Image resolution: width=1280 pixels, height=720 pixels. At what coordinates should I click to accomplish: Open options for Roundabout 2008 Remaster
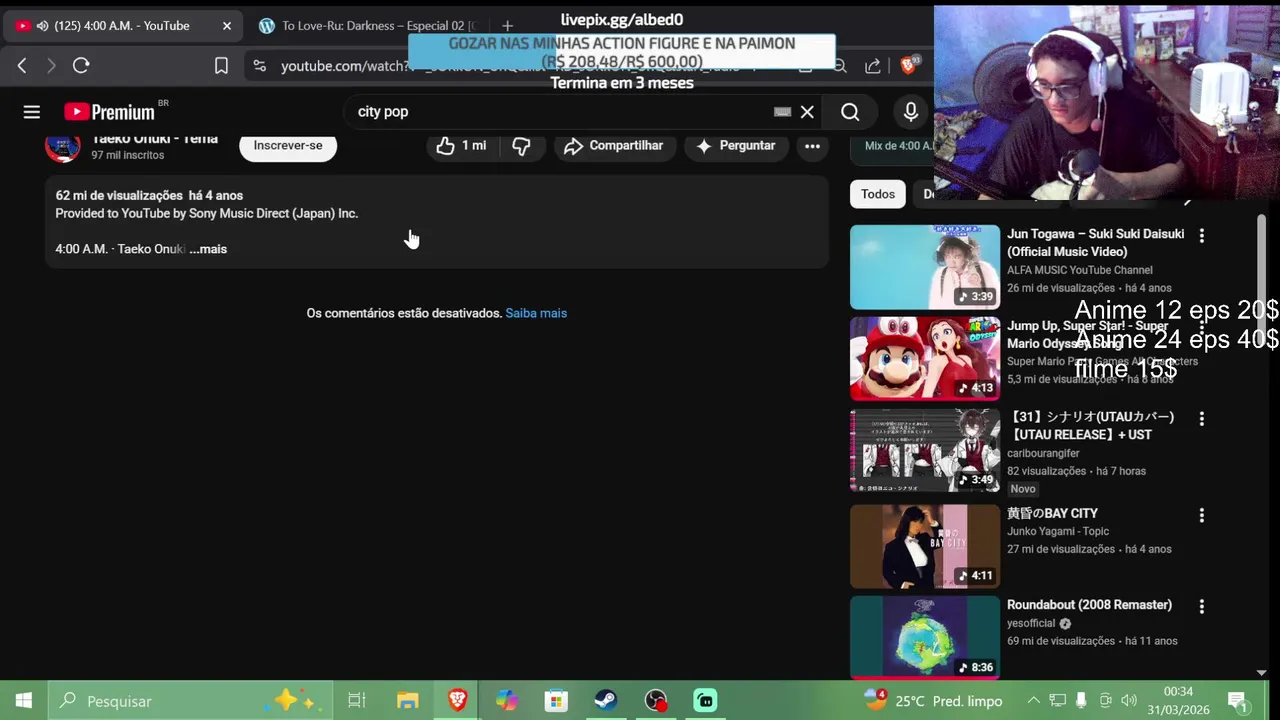pyautogui.click(x=1201, y=607)
